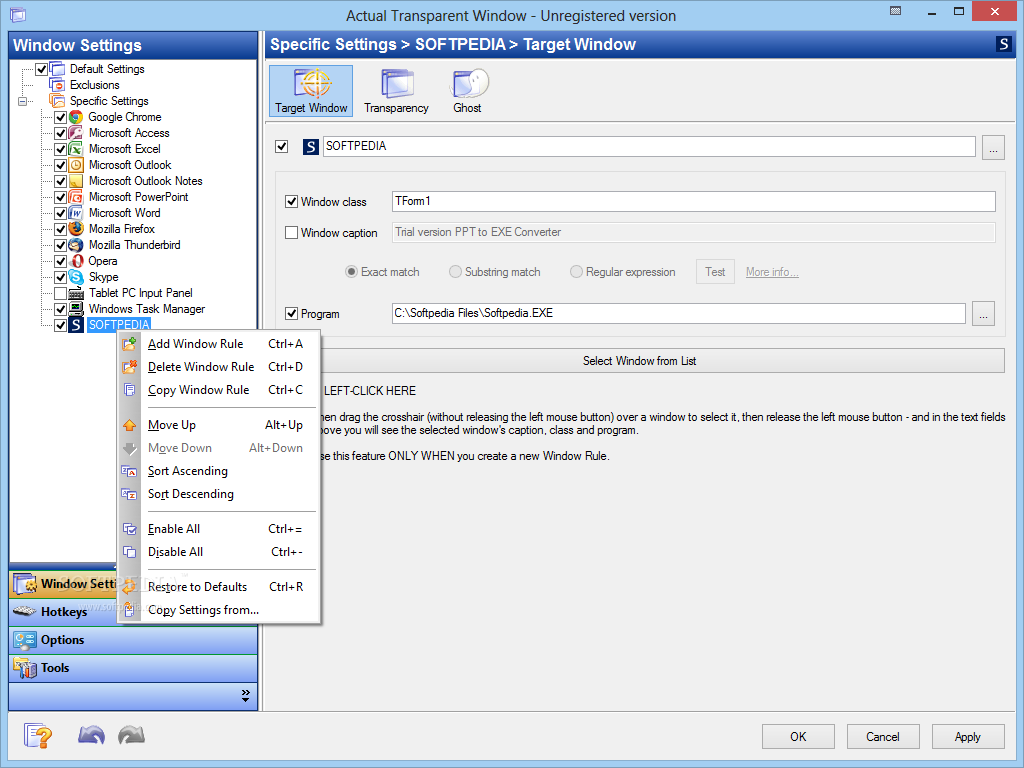This screenshot has width=1024, height=768.
Task: Click the Mozilla Thunderbird rule icon
Action: (76, 245)
